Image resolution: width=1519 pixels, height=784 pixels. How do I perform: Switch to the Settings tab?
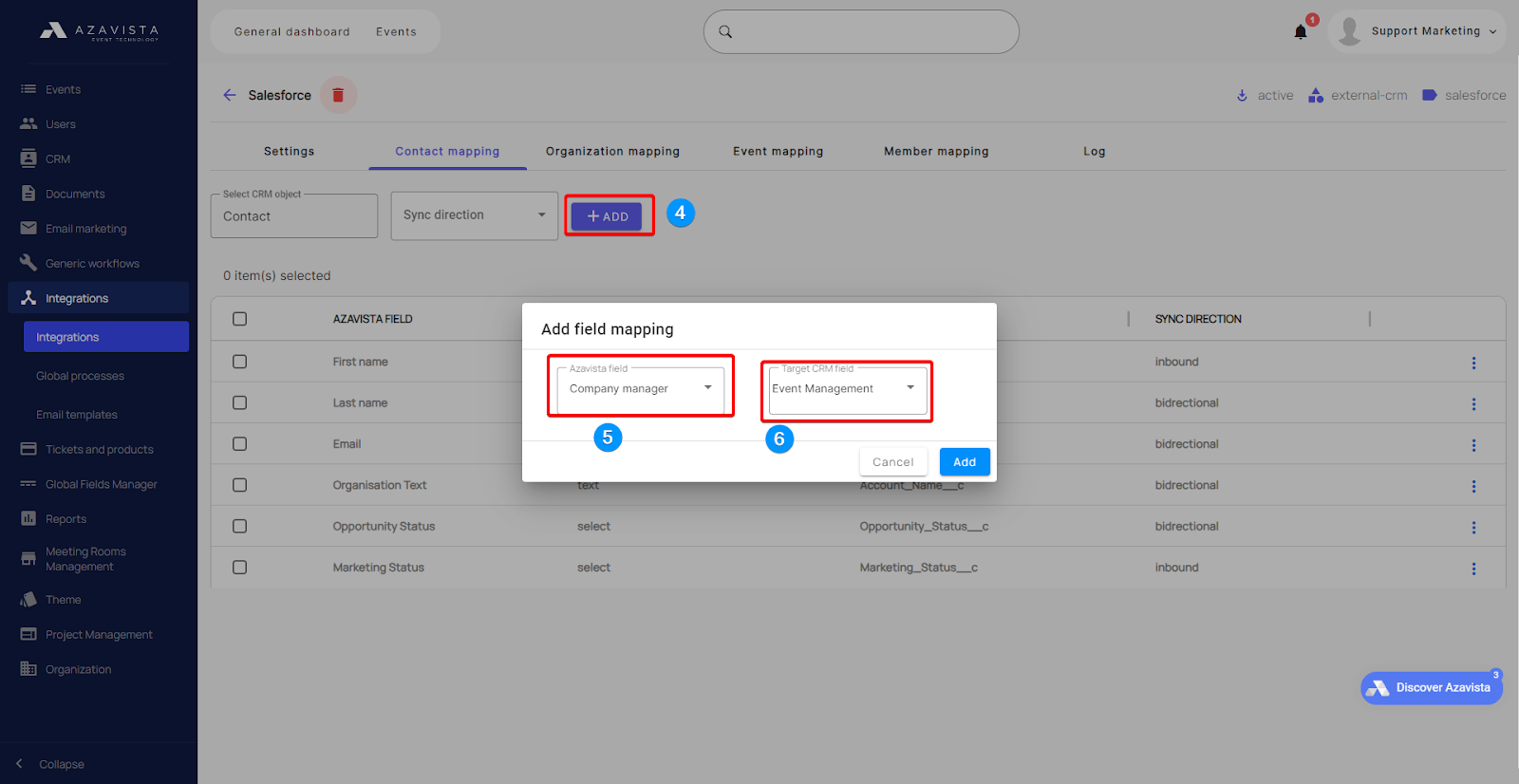pyautogui.click(x=289, y=151)
